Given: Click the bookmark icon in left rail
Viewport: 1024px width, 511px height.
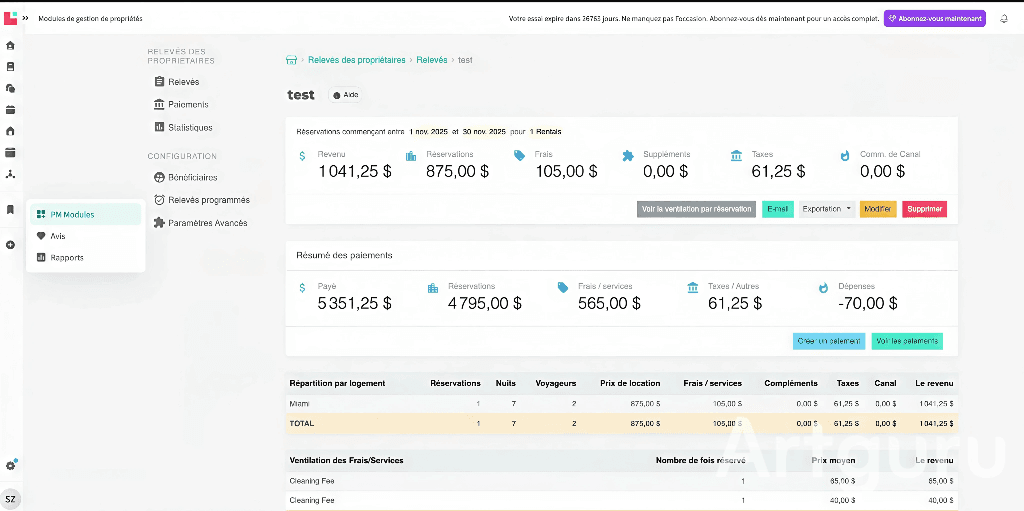Looking at the screenshot, I should 10,210.
